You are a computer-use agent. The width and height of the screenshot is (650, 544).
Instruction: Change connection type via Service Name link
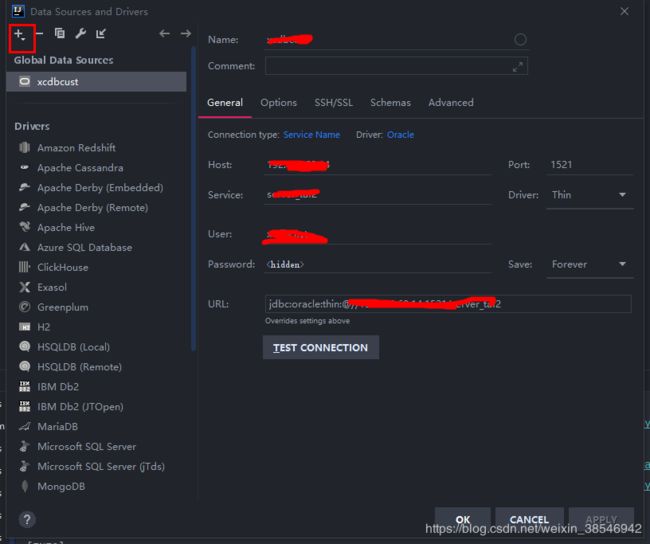[x=312, y=135]
